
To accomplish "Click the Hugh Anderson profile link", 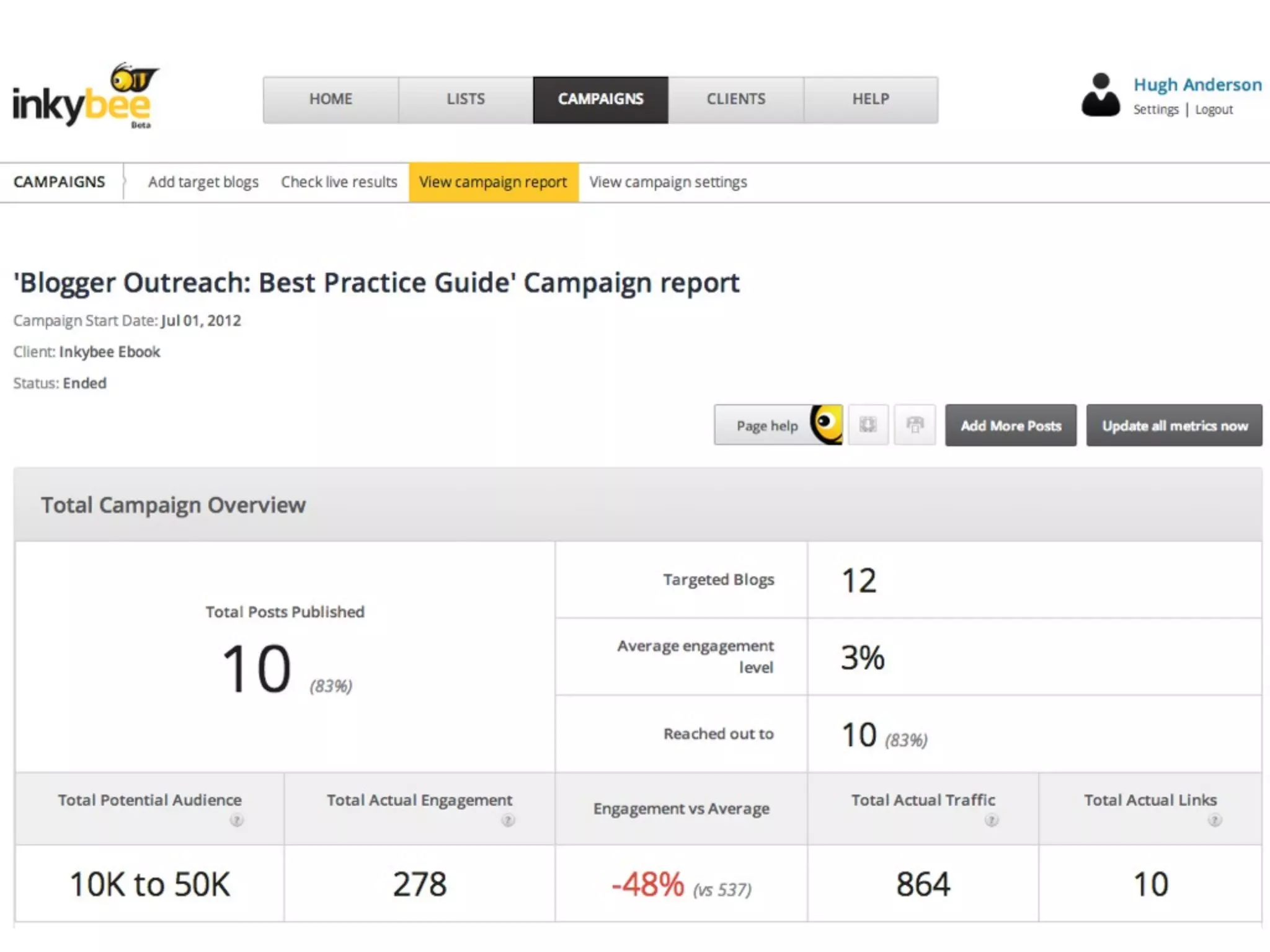I will pos(1197,85).
